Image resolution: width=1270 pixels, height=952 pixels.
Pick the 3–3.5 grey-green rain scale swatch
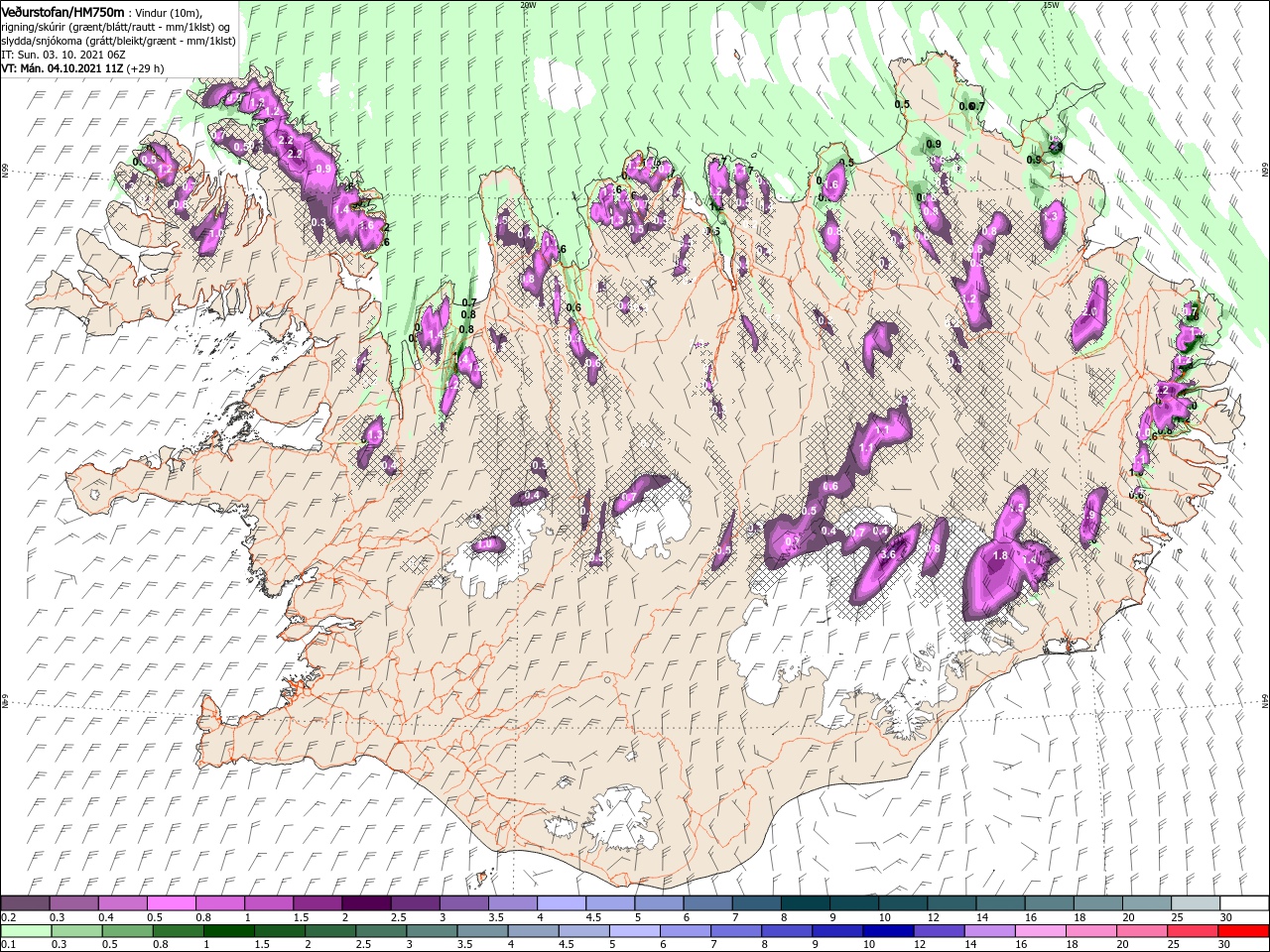click(432, 930)
